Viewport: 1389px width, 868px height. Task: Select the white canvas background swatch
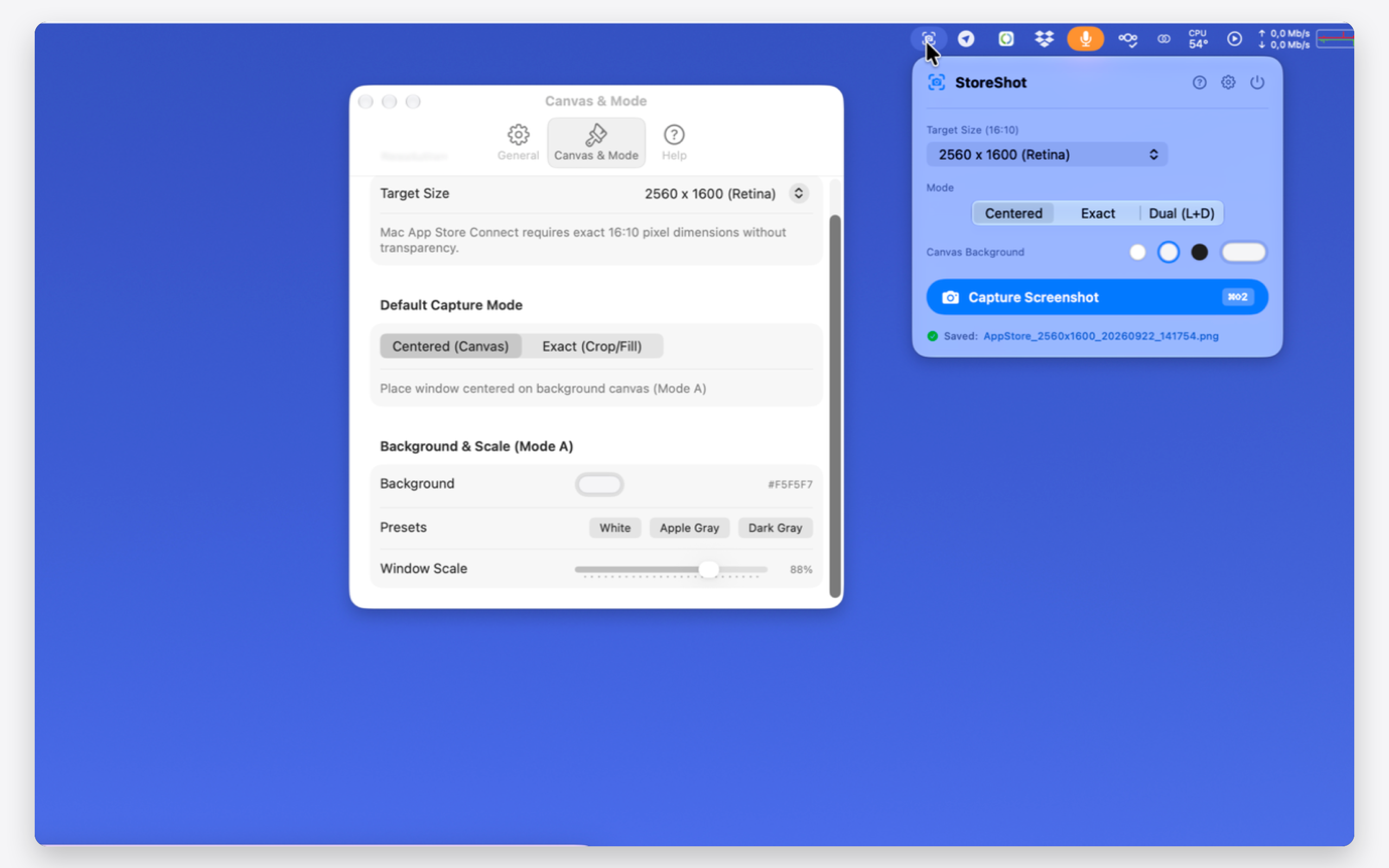coord(1137,252)
